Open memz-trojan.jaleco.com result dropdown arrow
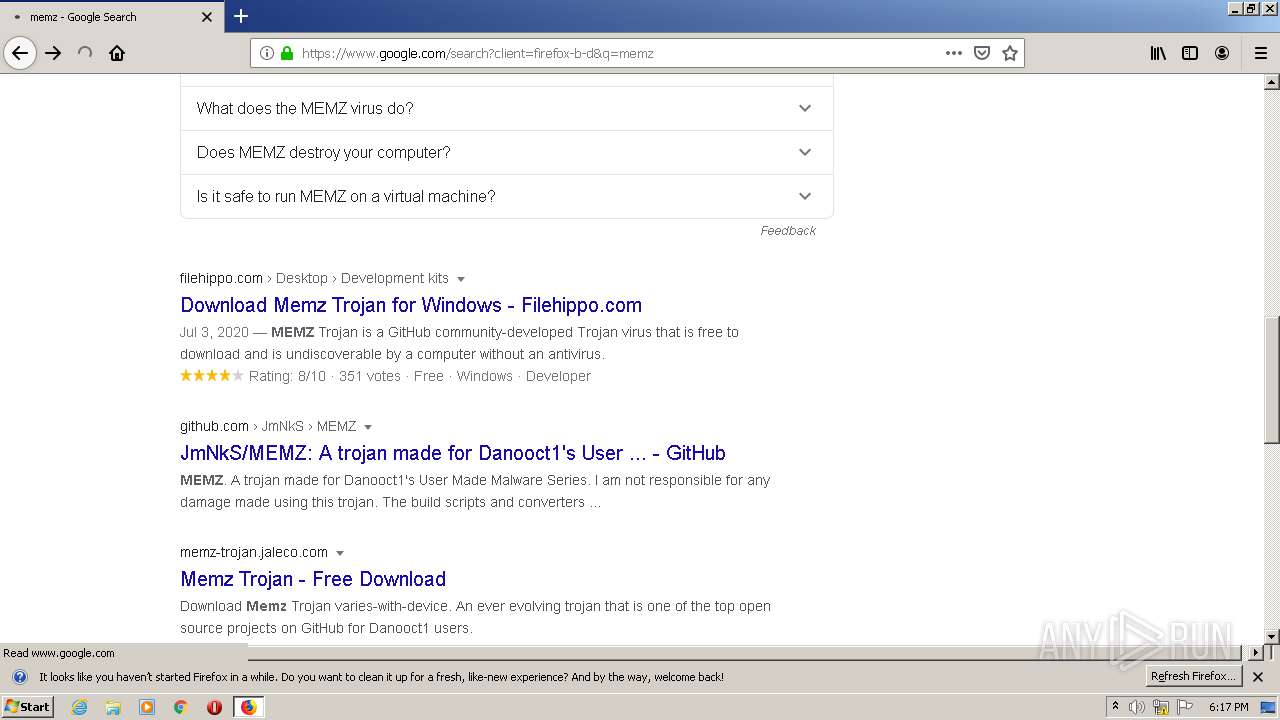 340,553
